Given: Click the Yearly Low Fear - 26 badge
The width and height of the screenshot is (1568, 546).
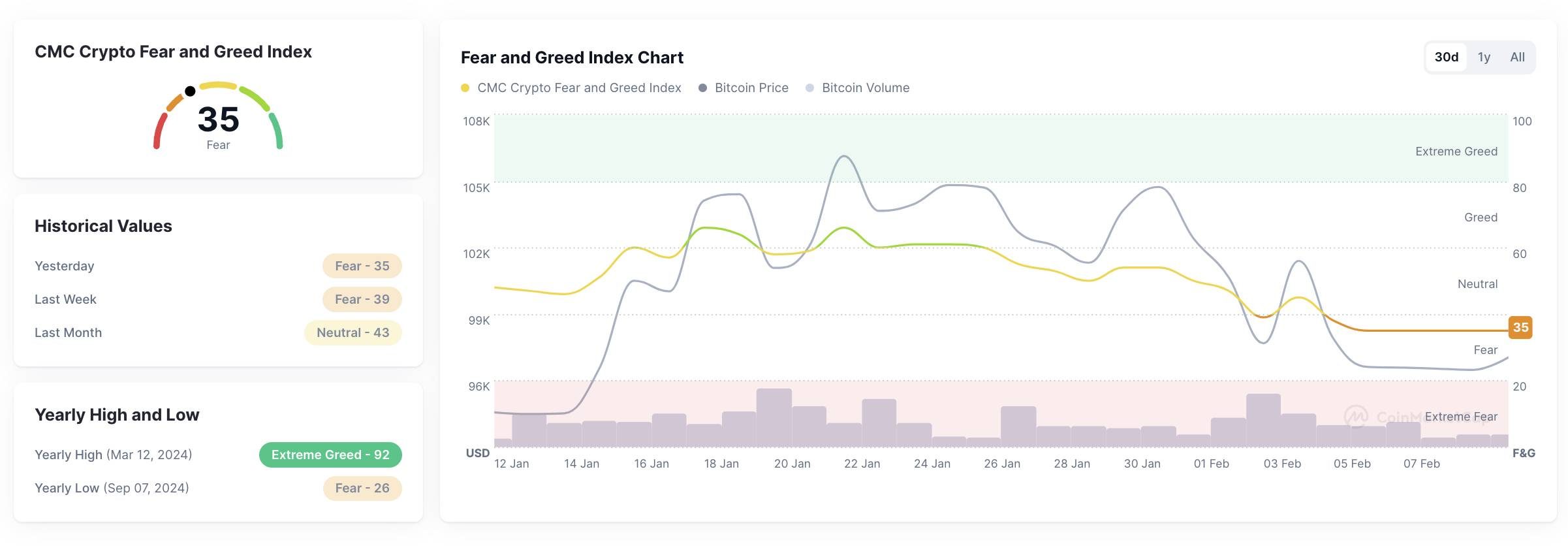Looking at the screenshot, I should 362,488.
